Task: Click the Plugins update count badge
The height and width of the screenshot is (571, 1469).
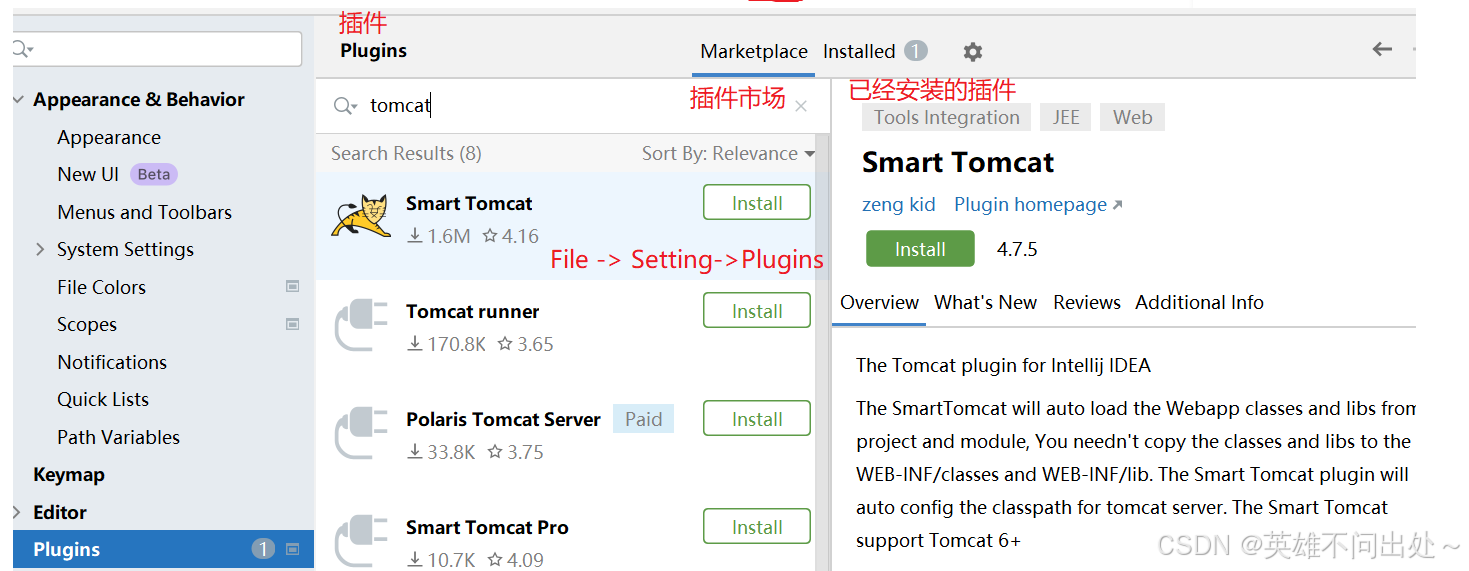Action: [263, 549]
